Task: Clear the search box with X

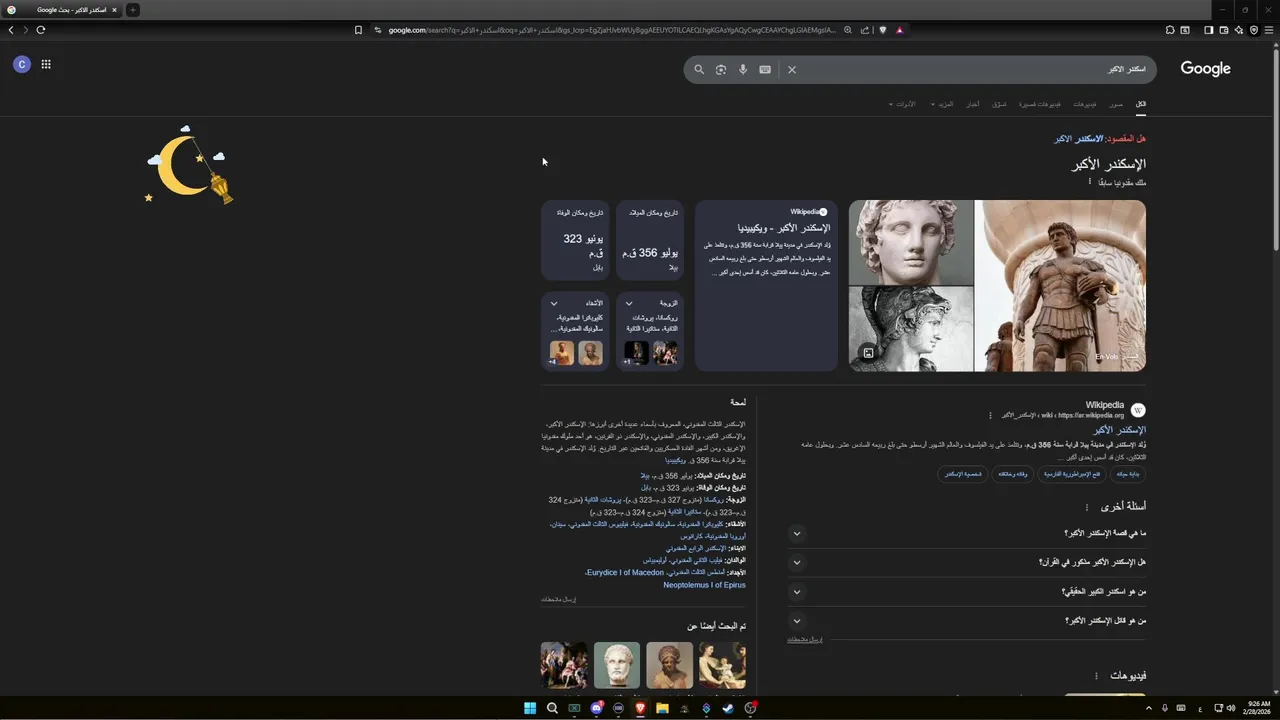Action: (x=792, y=70)
